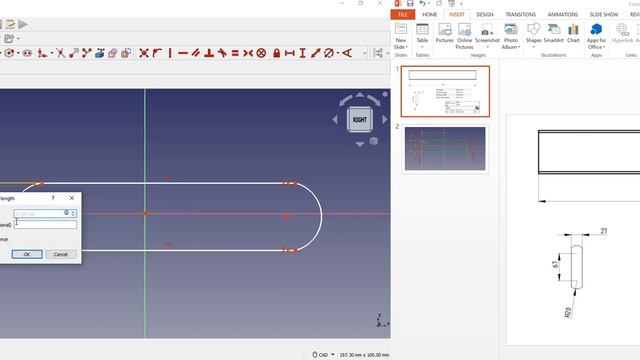Apply the horizontal distance constraint
640x360 pixels.
289,53
